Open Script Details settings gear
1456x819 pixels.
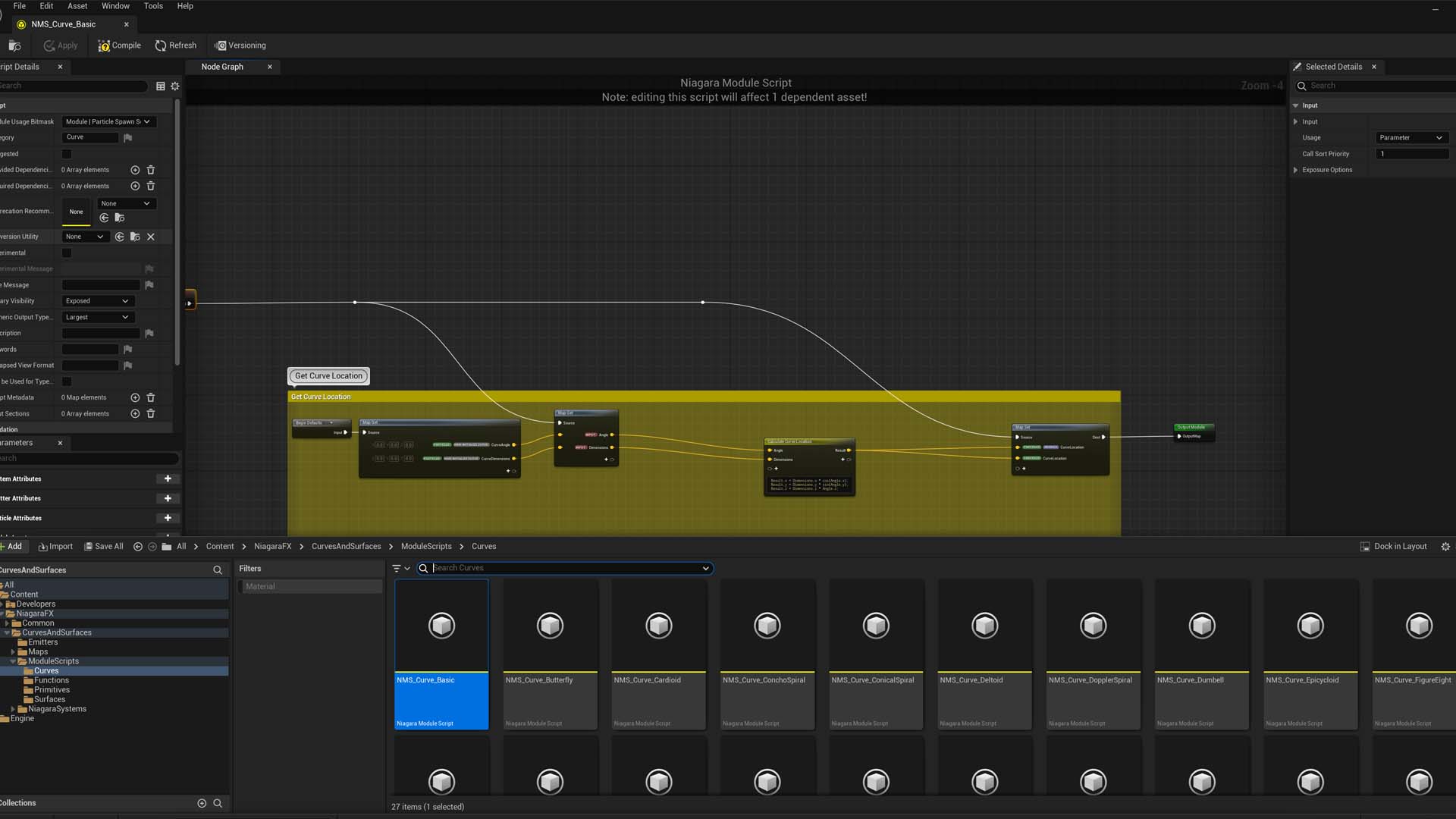click(175, 86)
